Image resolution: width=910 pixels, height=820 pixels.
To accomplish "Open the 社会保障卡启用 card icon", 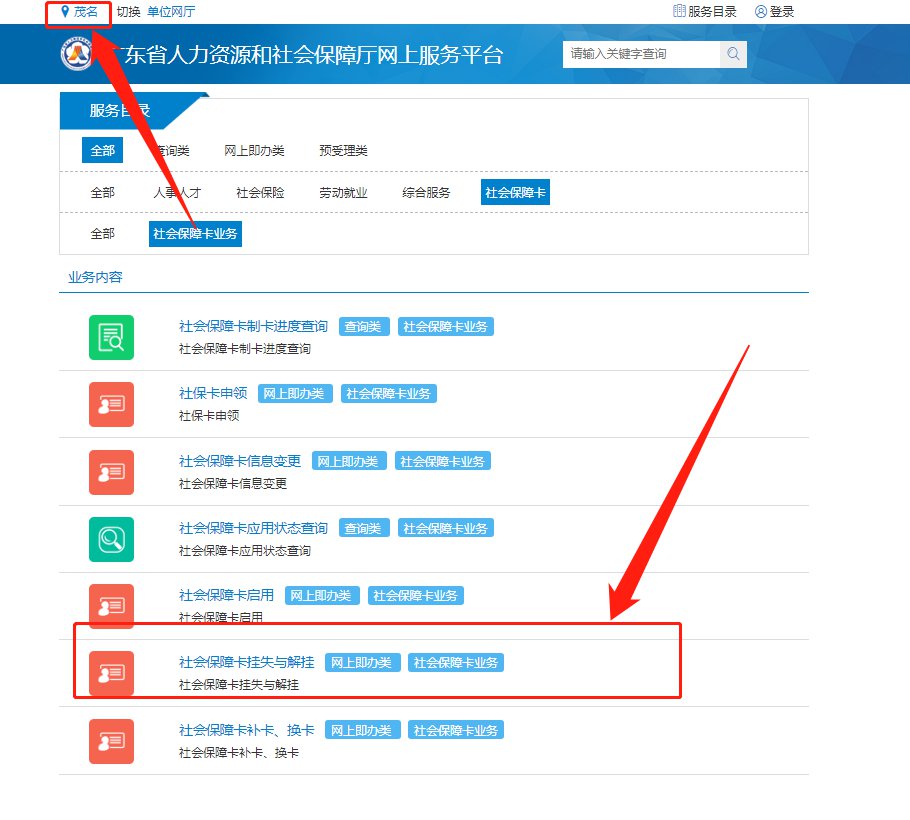I will point(111,606).
